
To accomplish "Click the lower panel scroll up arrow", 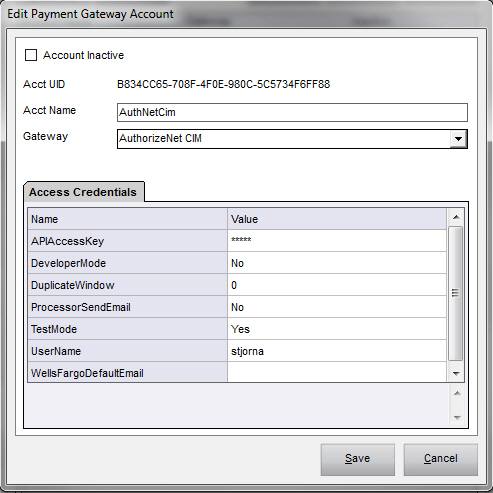I will (x=457, y=393).
